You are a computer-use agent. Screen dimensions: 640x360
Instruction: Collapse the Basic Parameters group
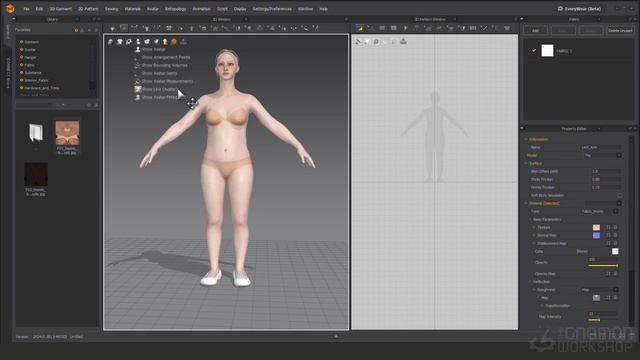point(530,220)
